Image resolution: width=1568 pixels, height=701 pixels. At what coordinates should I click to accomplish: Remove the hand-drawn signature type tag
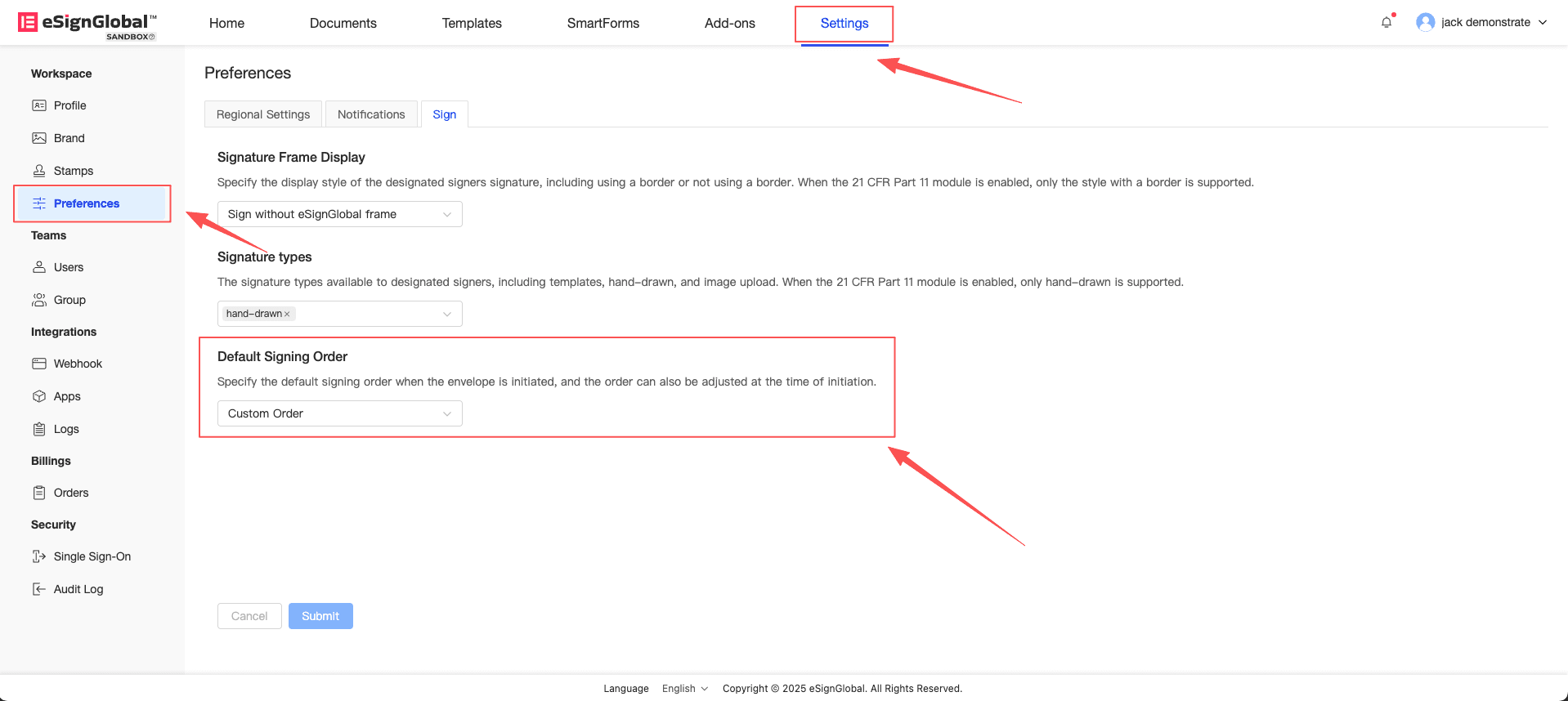click(x=287, y=315)
